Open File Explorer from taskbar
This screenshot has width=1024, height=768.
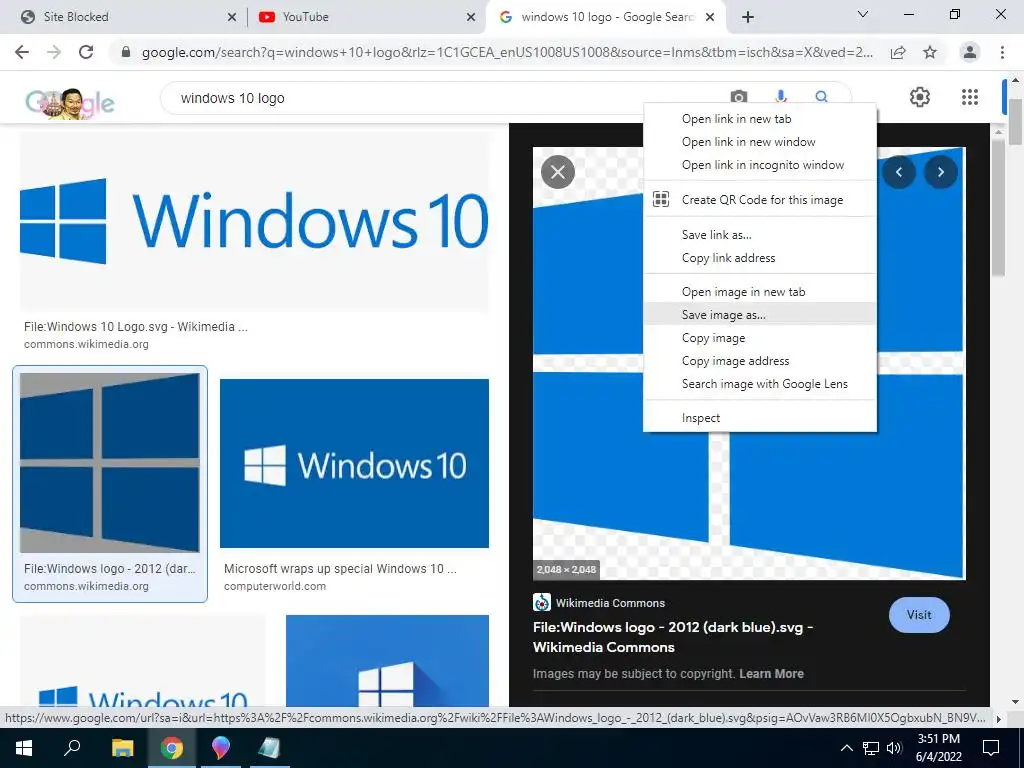click(122, 748)
